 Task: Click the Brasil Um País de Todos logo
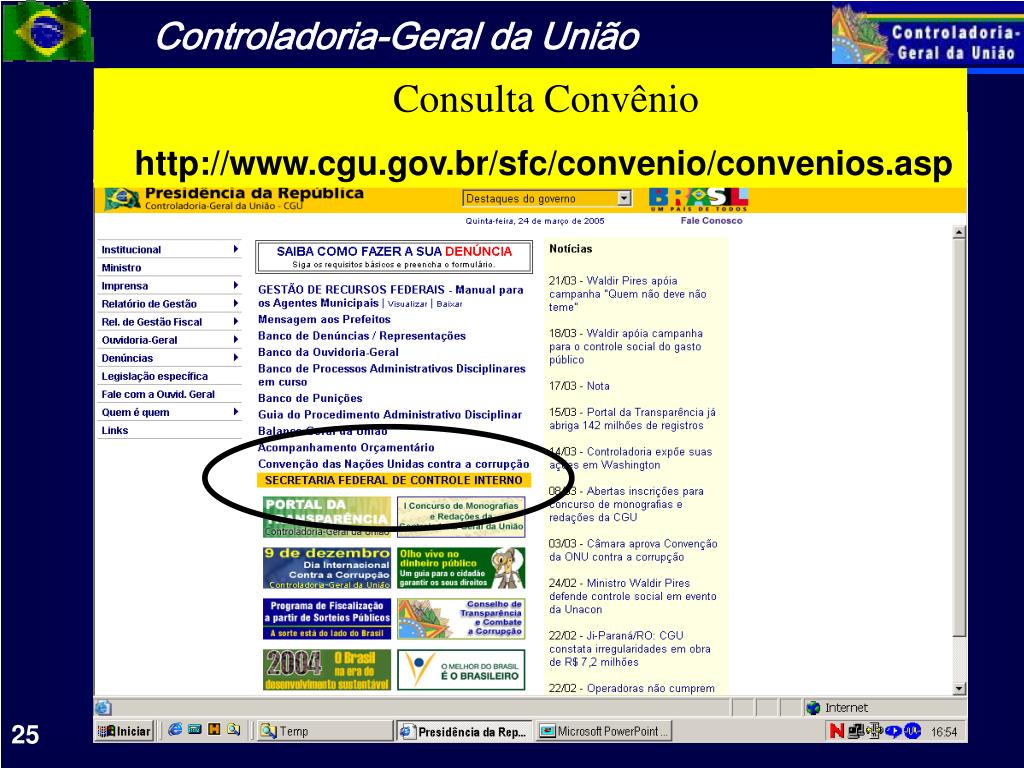click(x=698, y=199)
